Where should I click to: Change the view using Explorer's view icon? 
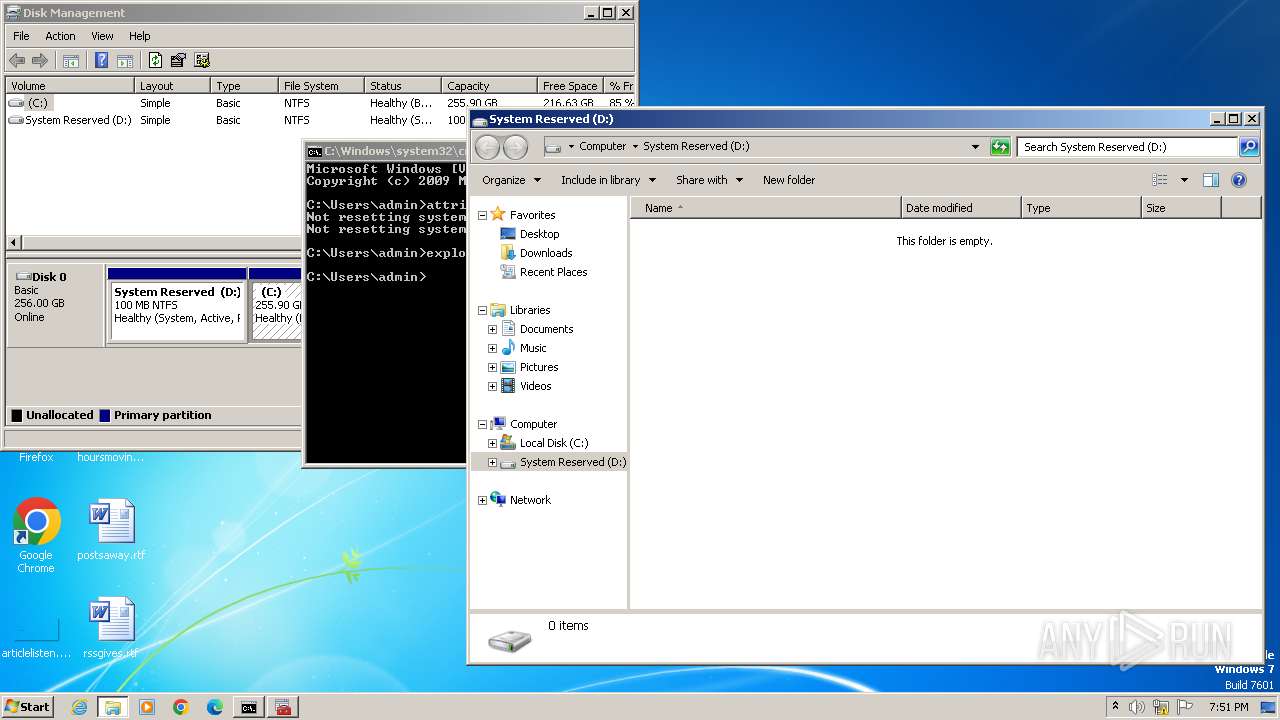tap(1160, 180)
